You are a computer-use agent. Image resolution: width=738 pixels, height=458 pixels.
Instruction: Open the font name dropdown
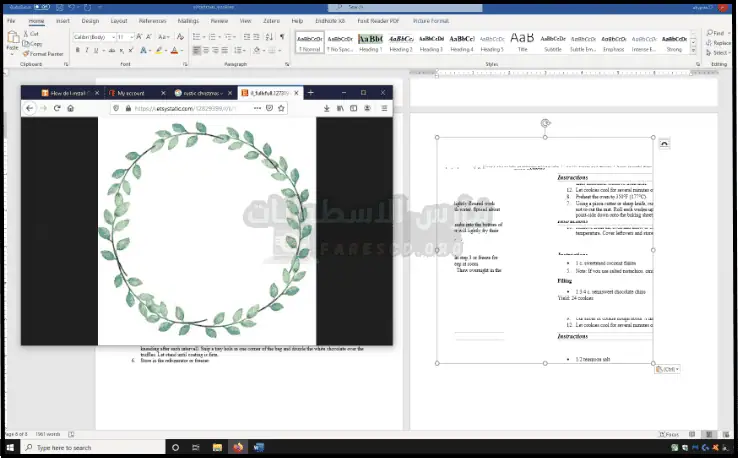click(x=112, y=37)
